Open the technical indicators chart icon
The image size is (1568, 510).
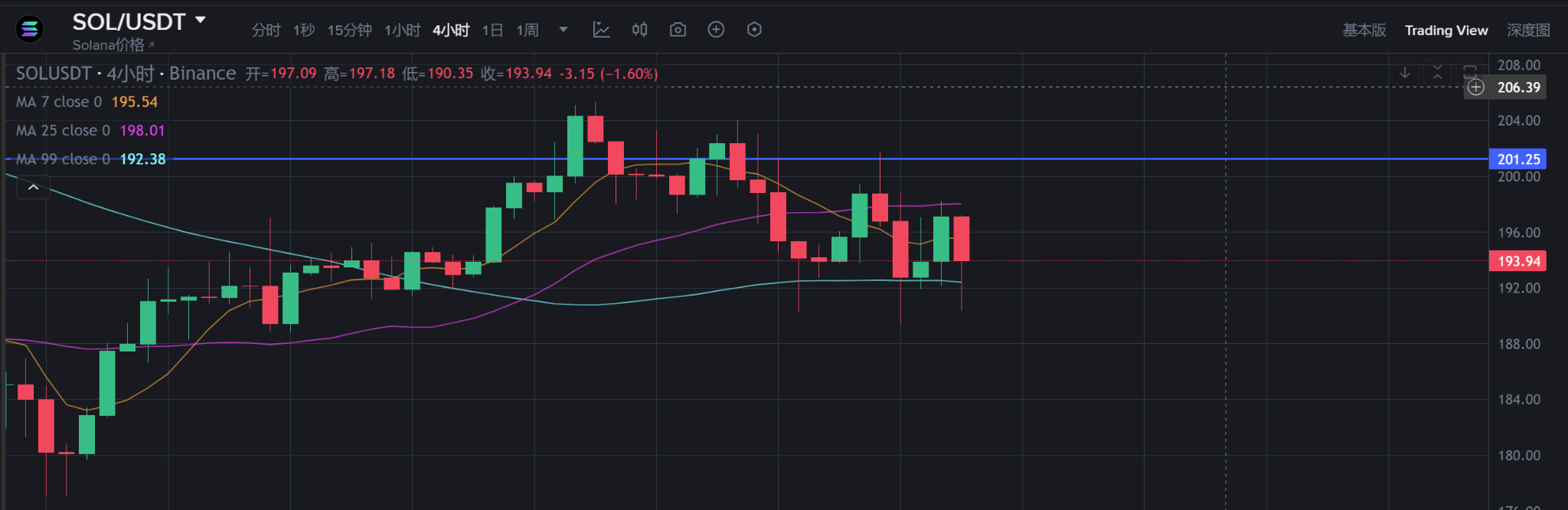coord(601,30)
